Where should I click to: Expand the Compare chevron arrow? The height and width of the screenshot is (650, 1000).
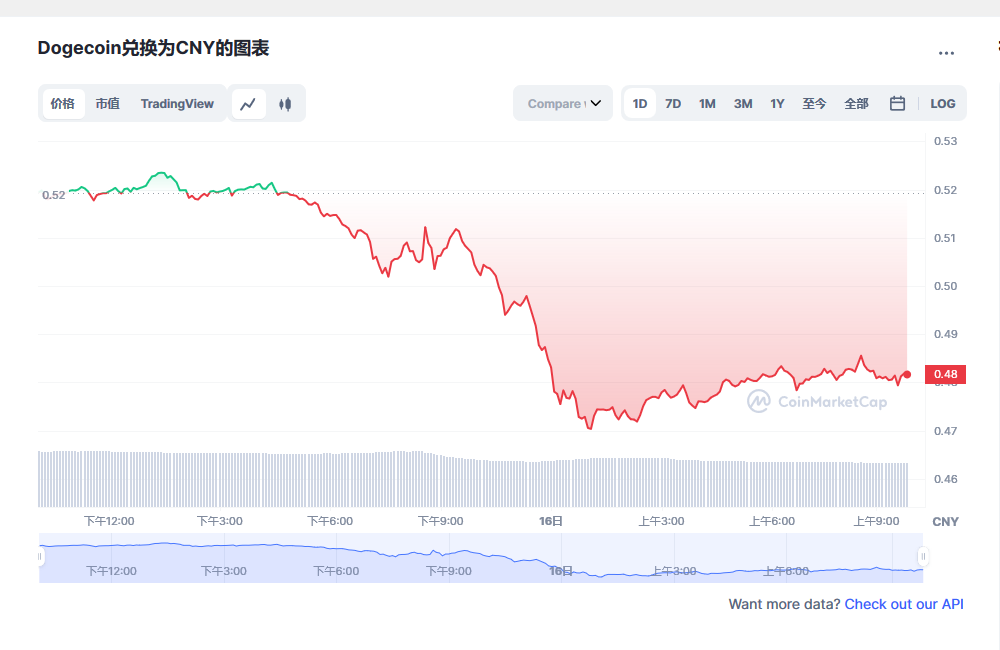[597, 103]
